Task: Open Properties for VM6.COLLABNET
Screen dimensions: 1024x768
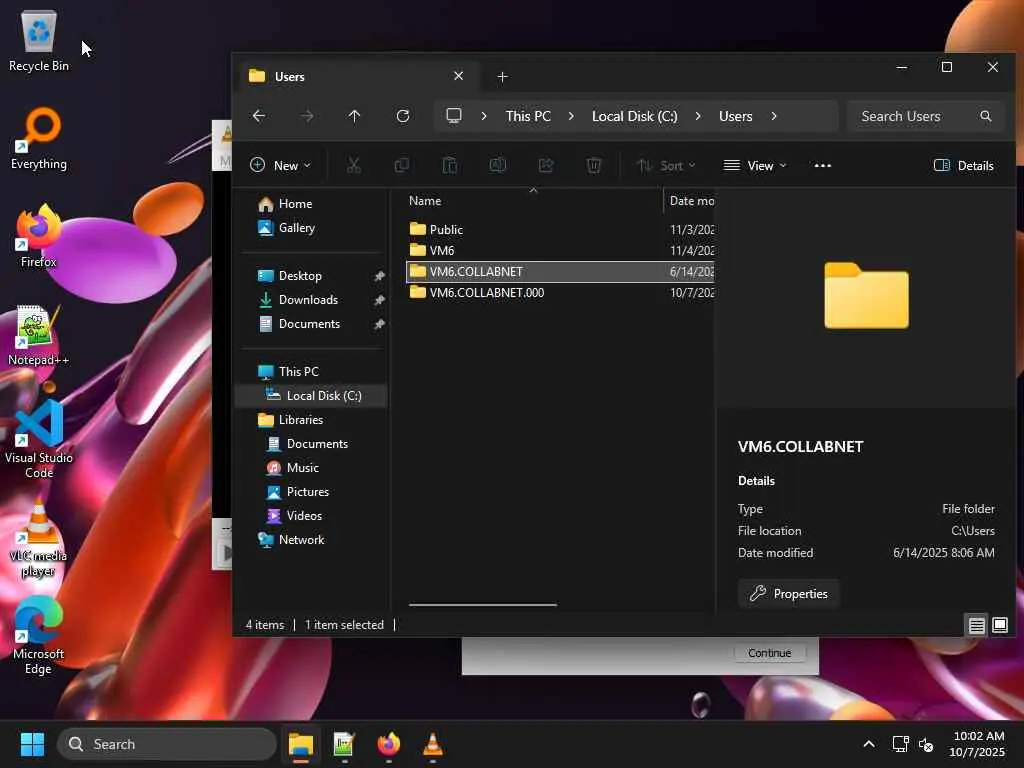Action: (x=789, y=594)
